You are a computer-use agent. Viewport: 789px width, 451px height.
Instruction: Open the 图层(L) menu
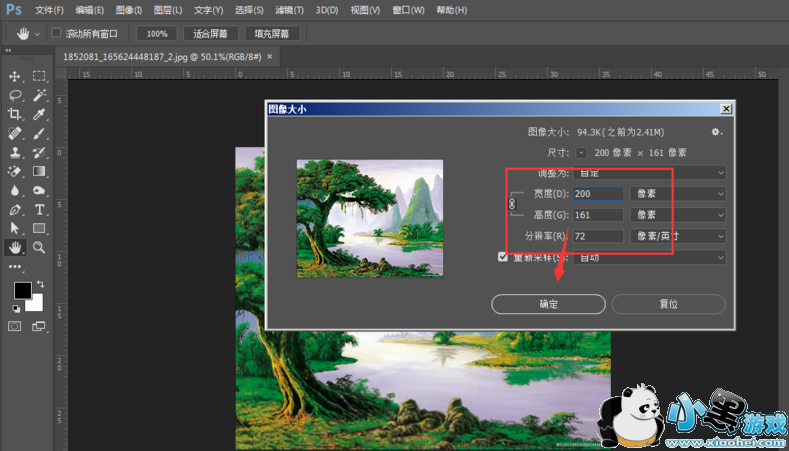(168, 10)
